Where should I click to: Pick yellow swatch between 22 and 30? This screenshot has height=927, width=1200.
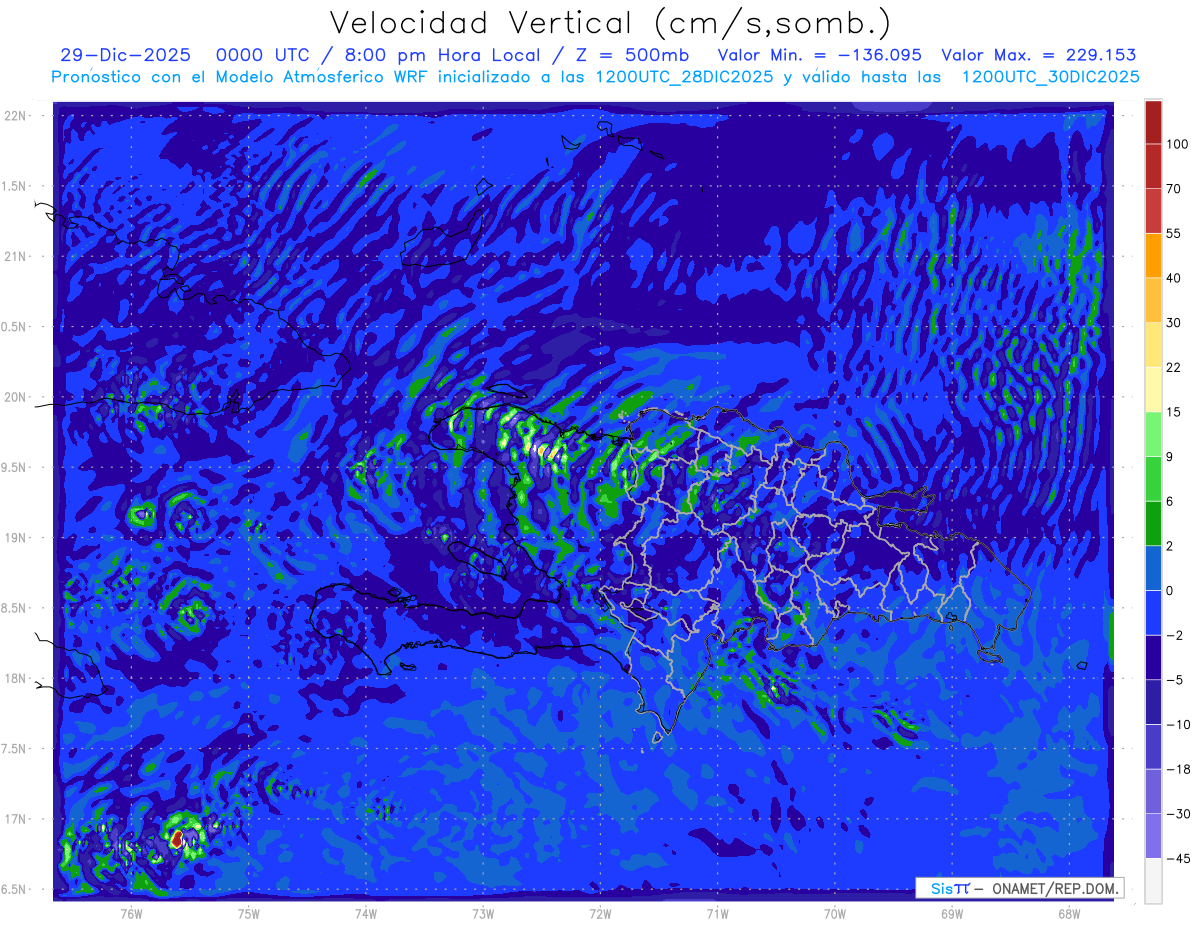1153,344
